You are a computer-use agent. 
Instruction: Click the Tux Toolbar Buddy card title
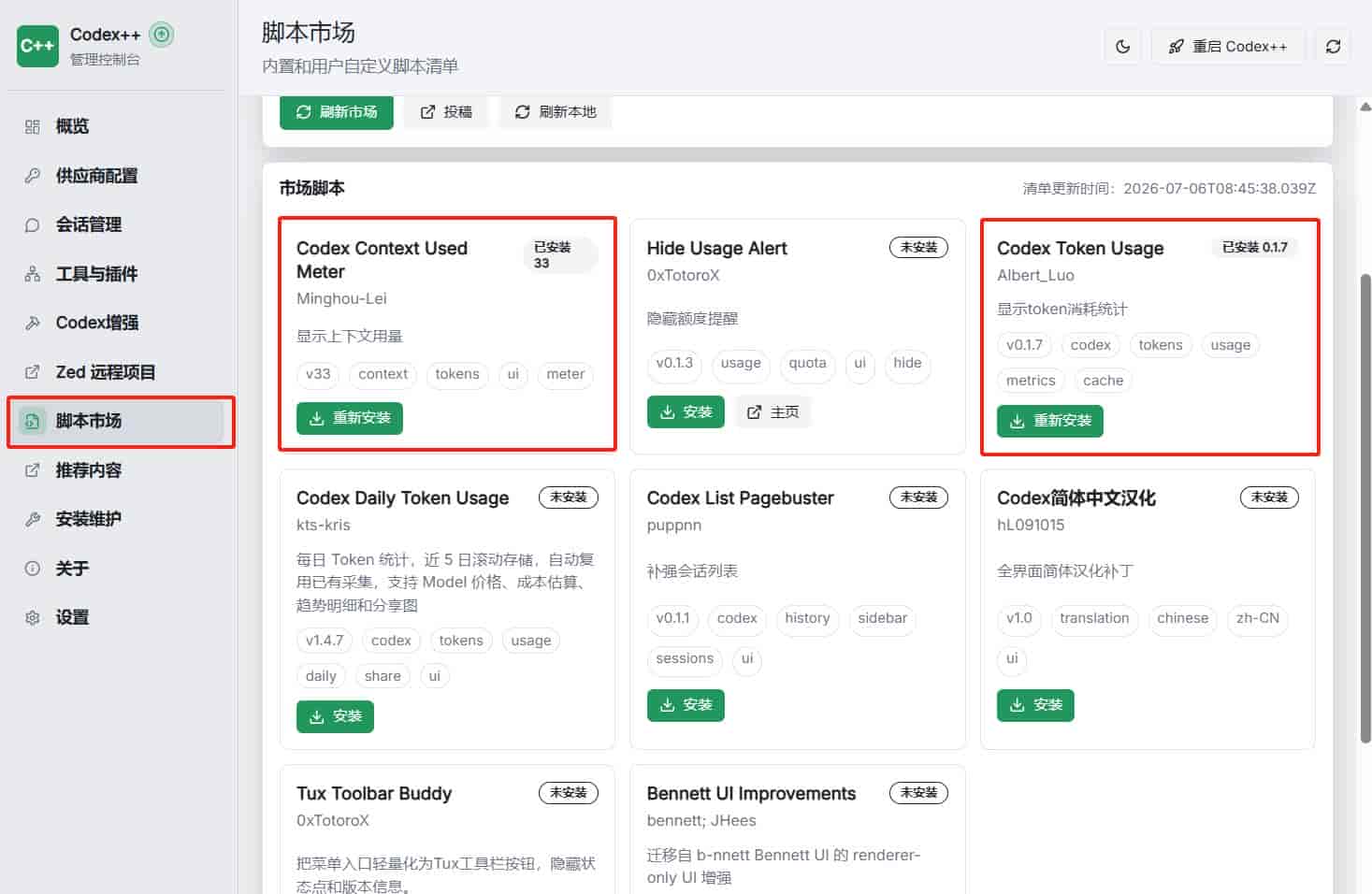(x=374, y=793)
